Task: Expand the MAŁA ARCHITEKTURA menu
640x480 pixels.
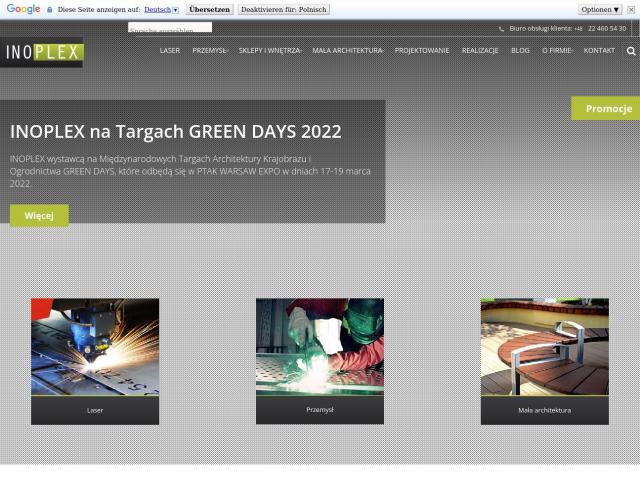Action: coord(348,51)
